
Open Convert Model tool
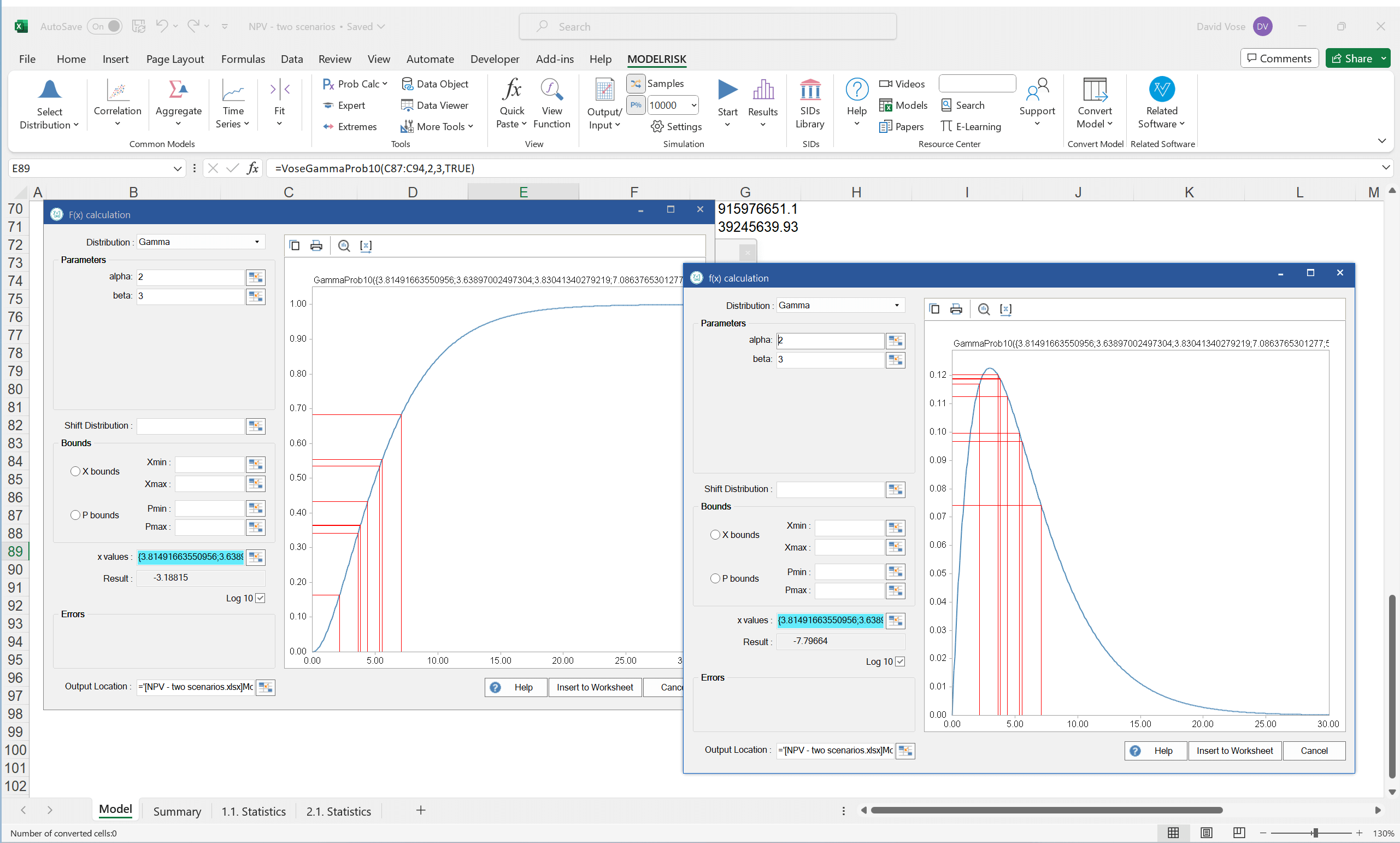pos(1094,103)
